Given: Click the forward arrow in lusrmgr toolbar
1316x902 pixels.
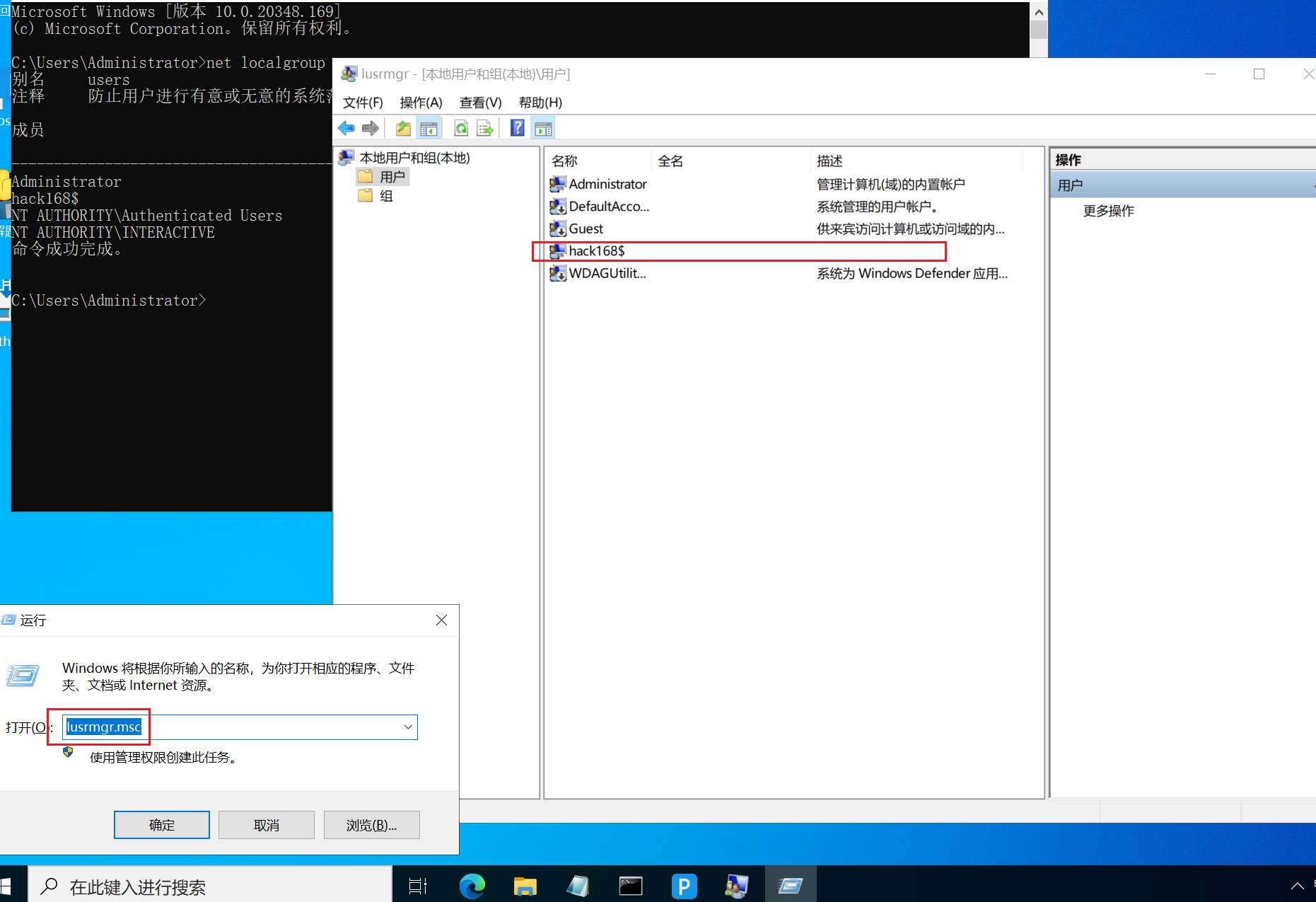Looking at the screenshot, I should (370, 128).
